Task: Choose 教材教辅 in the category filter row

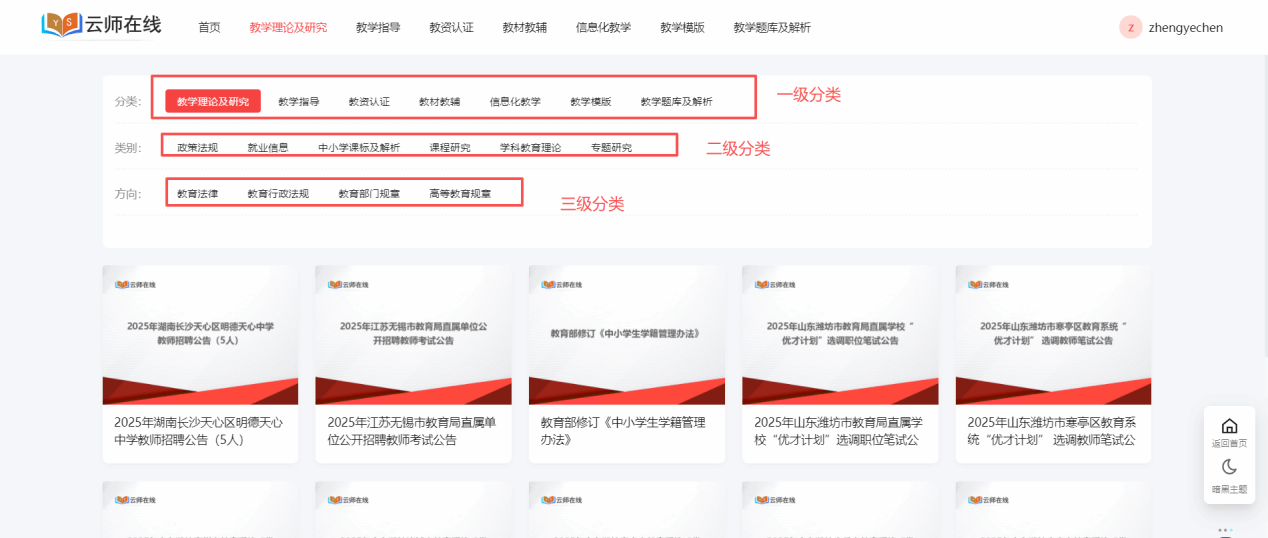Action: click(439, 102)
